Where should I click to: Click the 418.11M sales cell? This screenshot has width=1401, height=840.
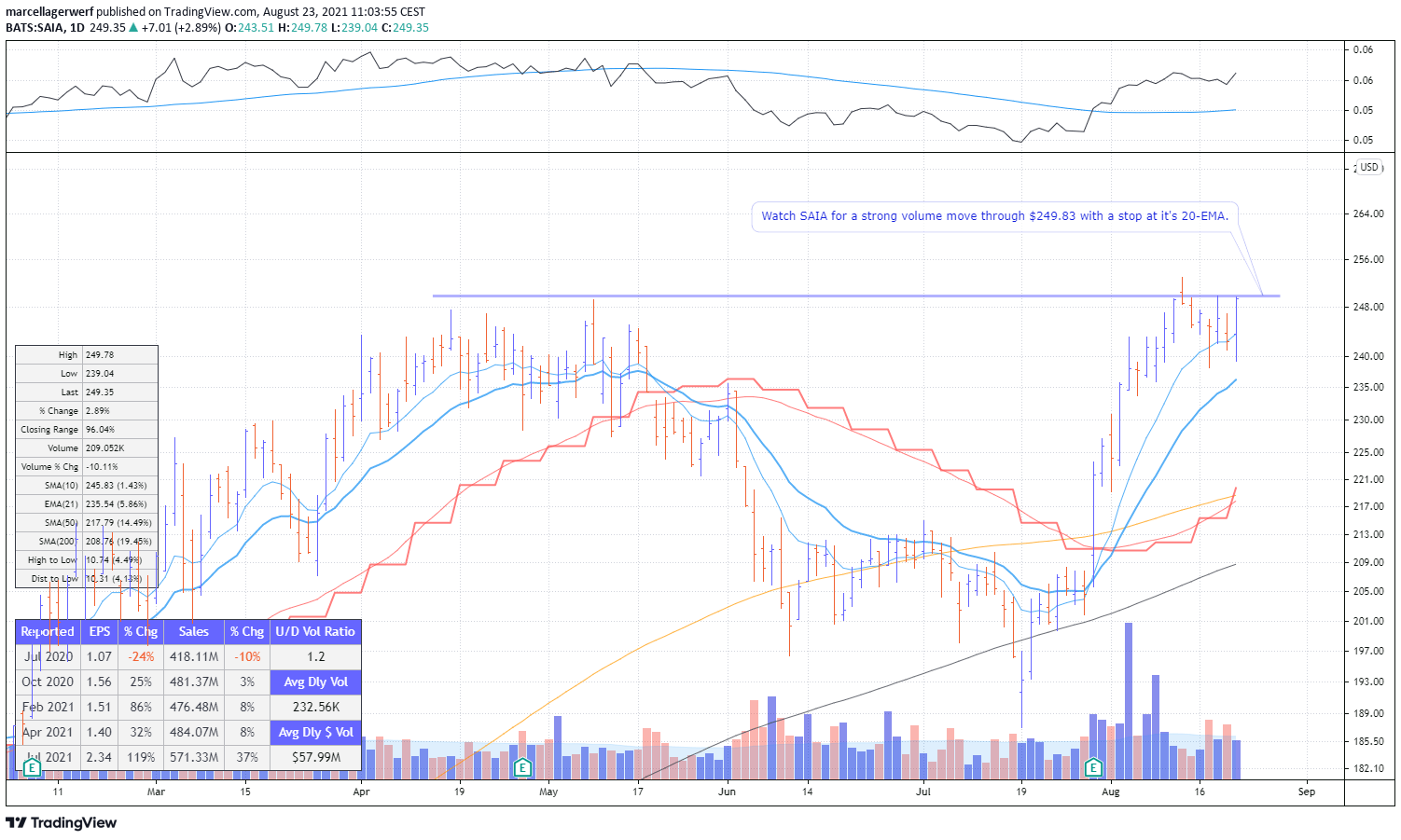194,657
